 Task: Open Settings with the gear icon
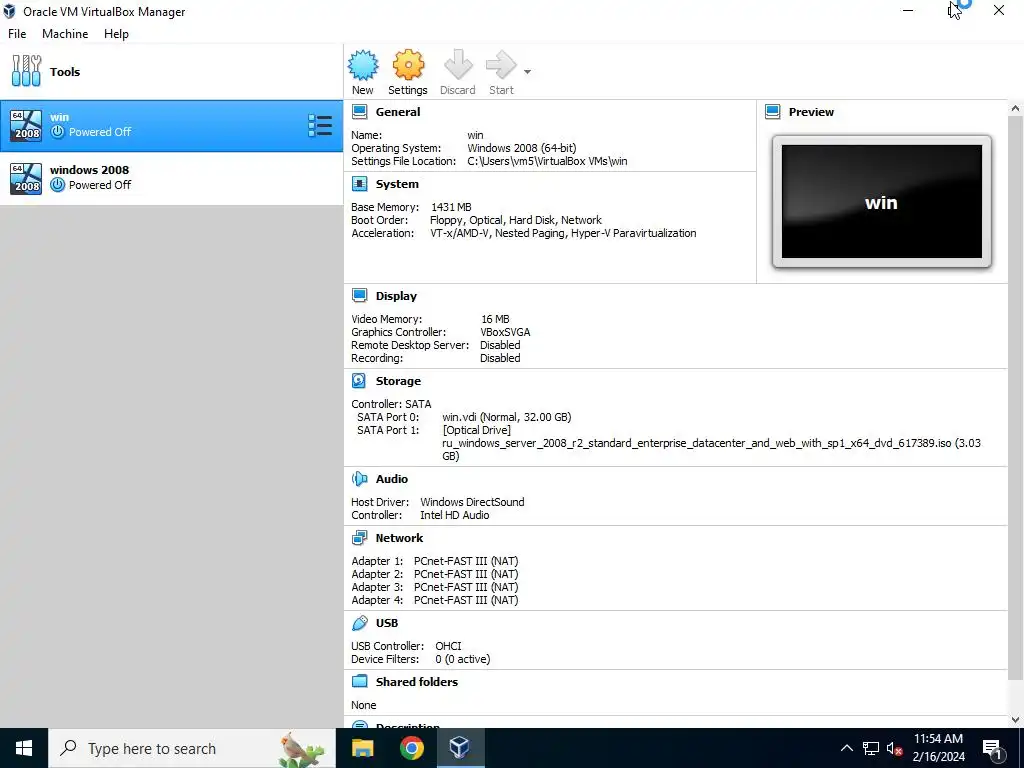[408, 65]
